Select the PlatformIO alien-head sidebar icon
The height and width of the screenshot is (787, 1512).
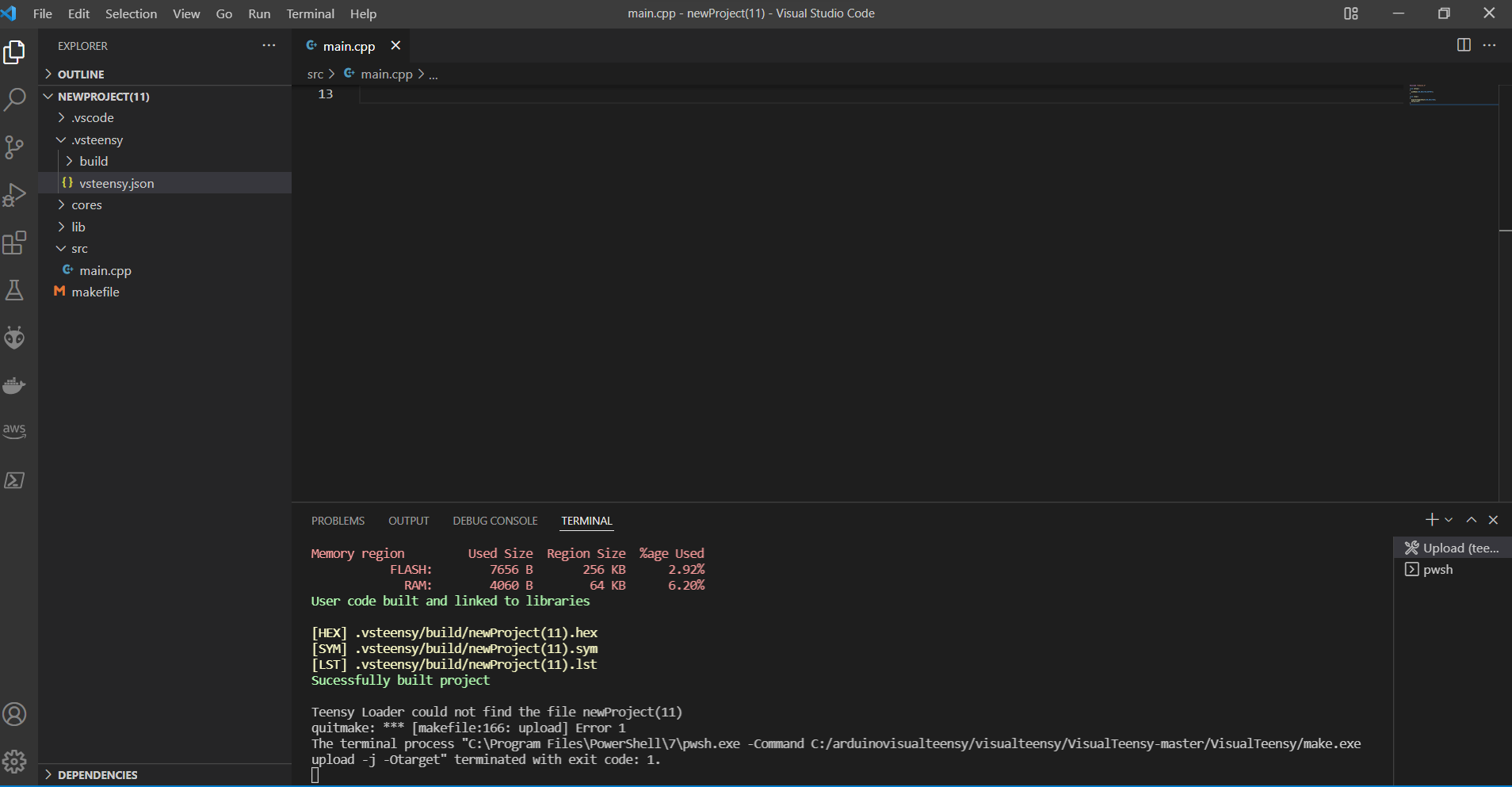[14, 337]
